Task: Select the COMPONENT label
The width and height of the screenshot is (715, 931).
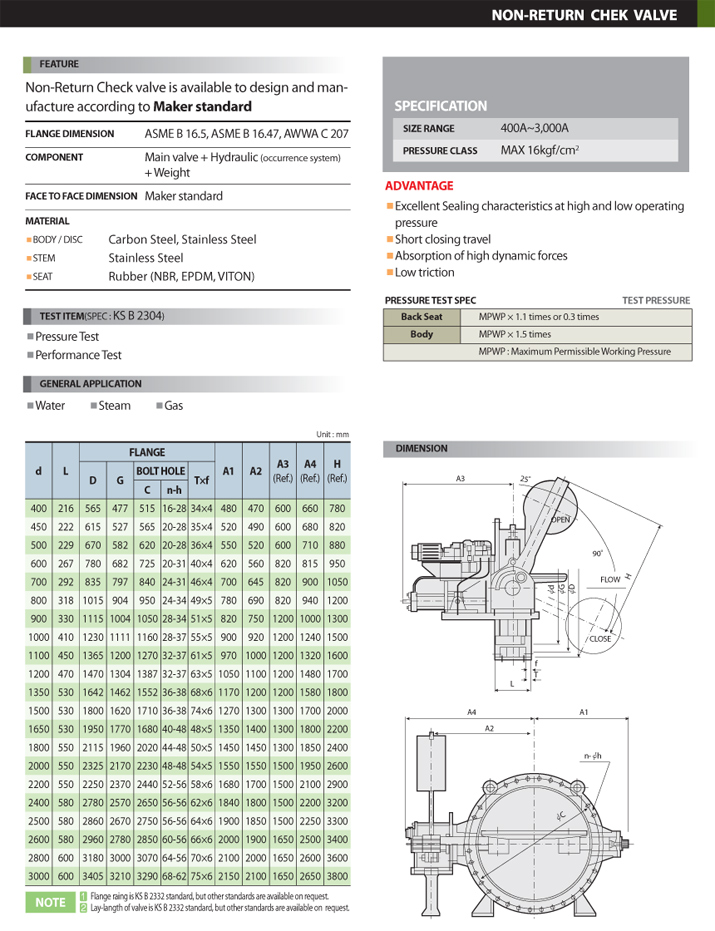Action: (x=54, y=157)
